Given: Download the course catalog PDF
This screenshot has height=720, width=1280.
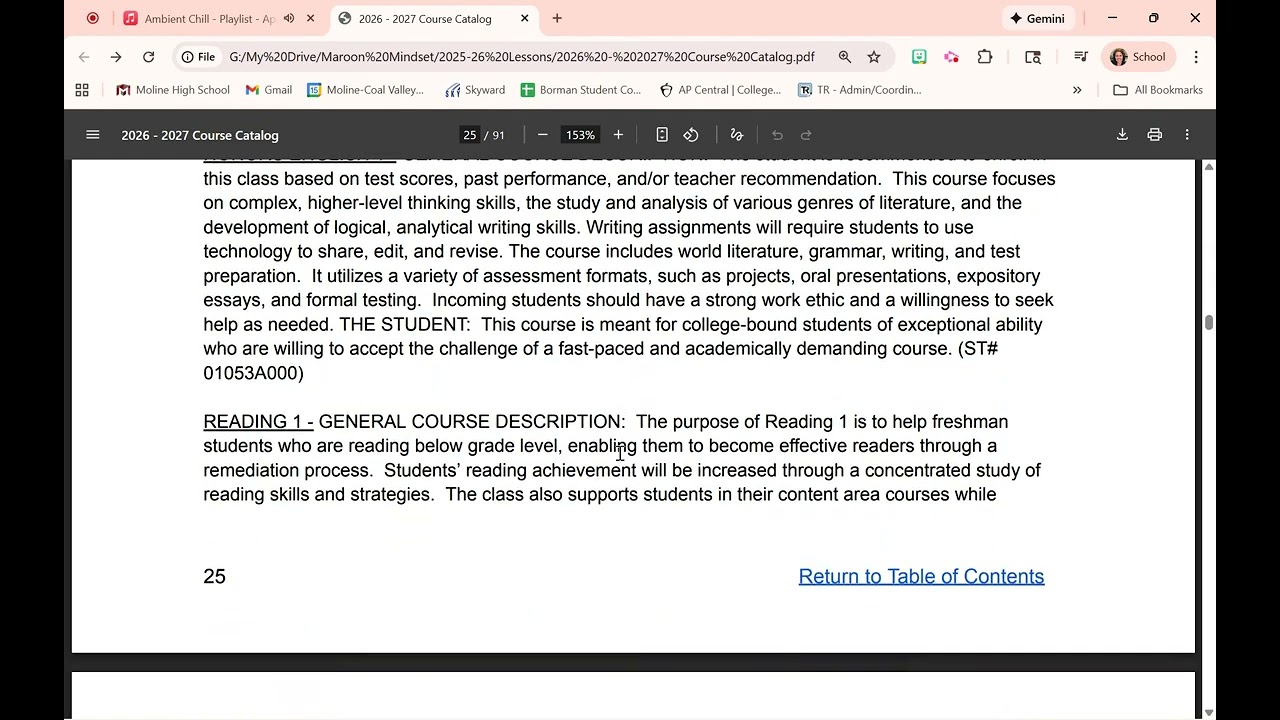Looking at the screenshot, I should [1122, 135].
